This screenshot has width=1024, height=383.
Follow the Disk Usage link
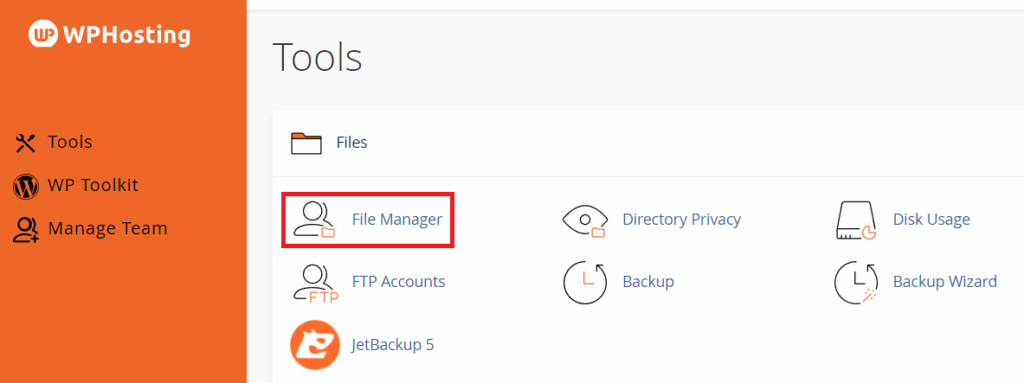tap(931, 219)
